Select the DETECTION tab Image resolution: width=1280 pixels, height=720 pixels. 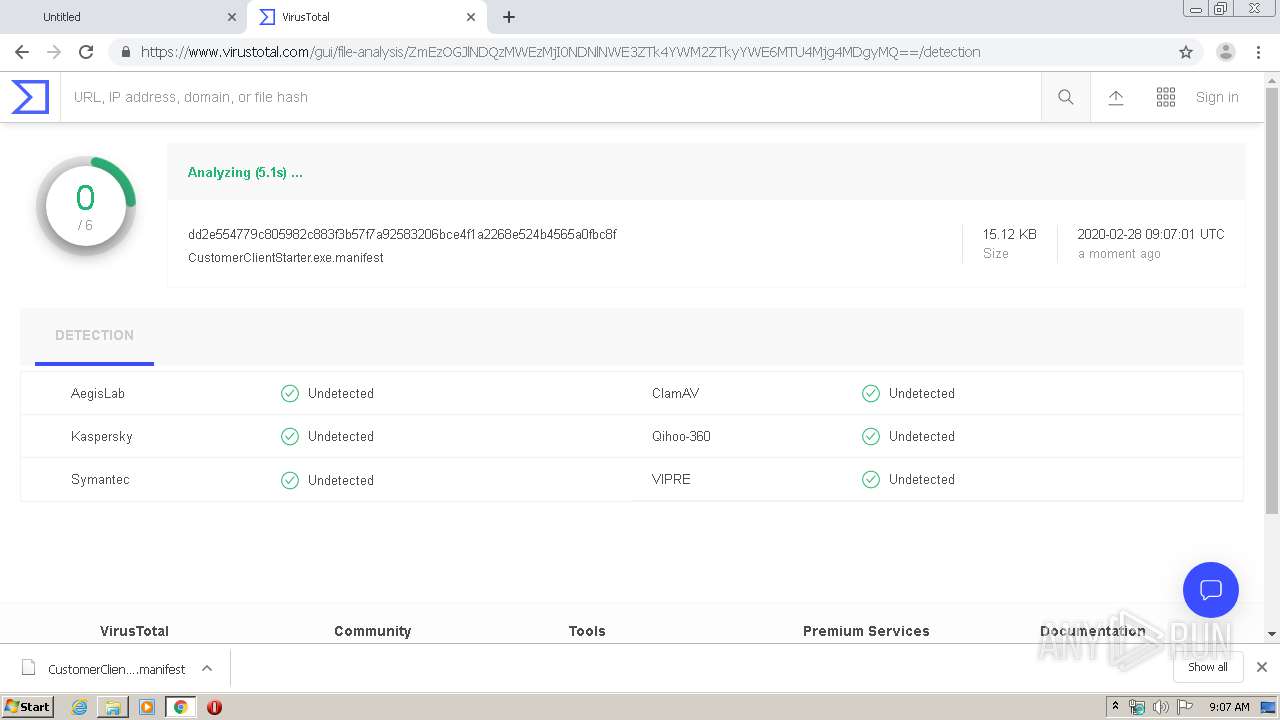point(94,336)
